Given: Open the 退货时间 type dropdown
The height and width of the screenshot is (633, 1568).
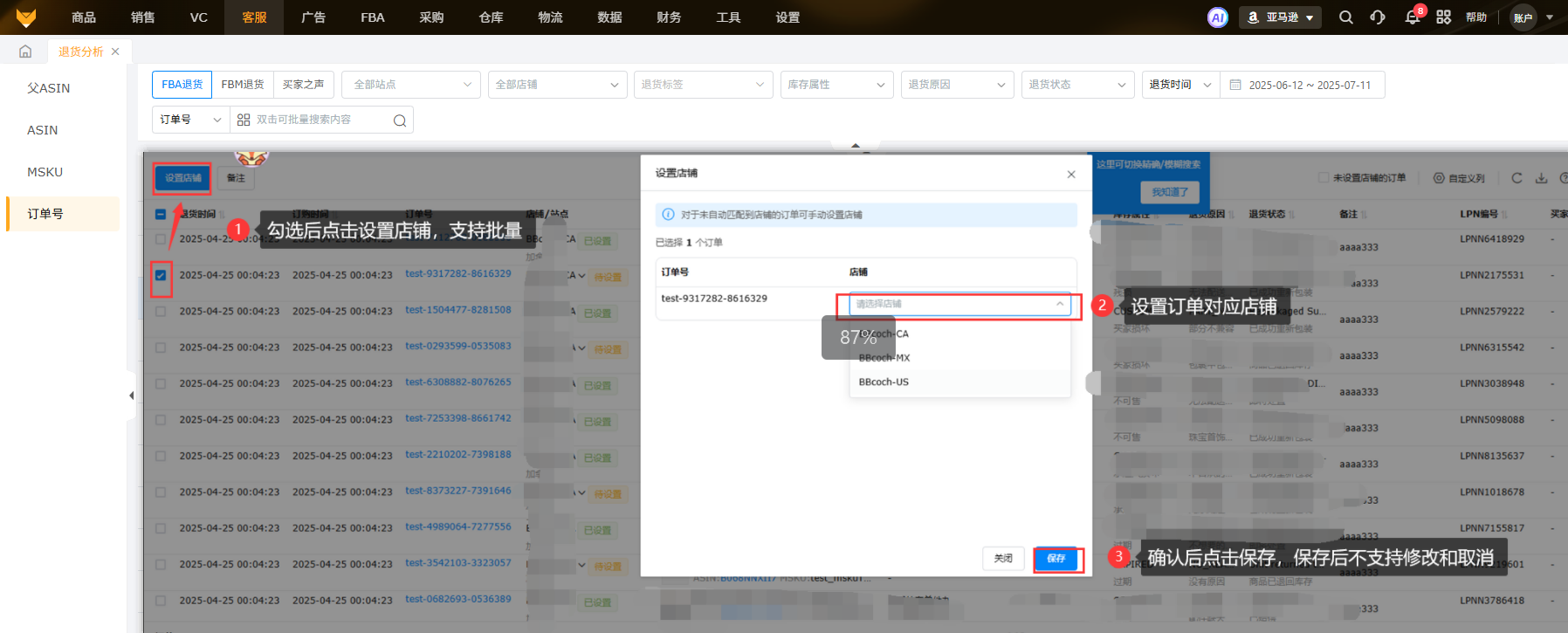Looking at the screenshot, I should (x=1181, y=85).
